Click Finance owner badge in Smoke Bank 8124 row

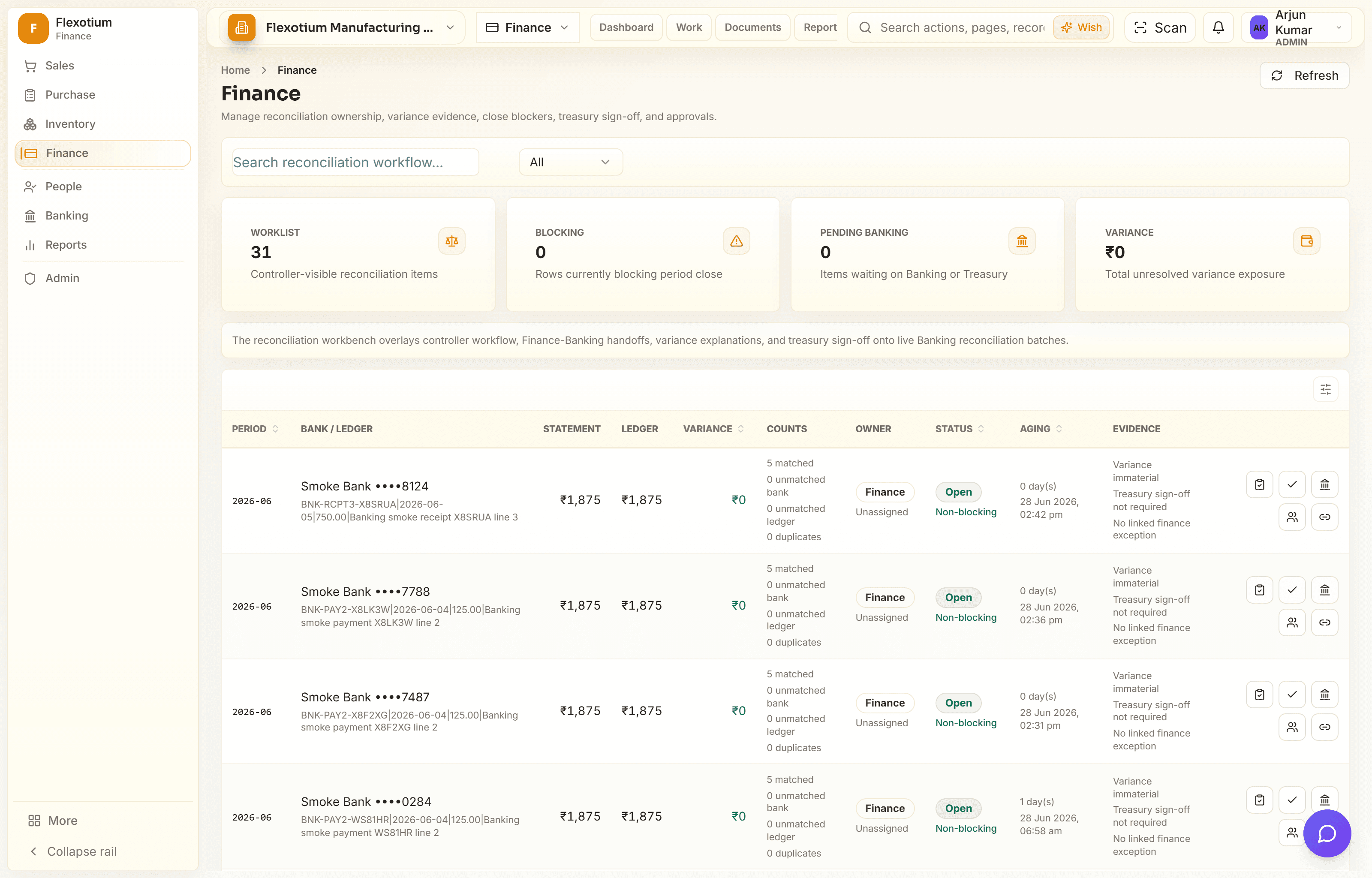coord(885,492)
